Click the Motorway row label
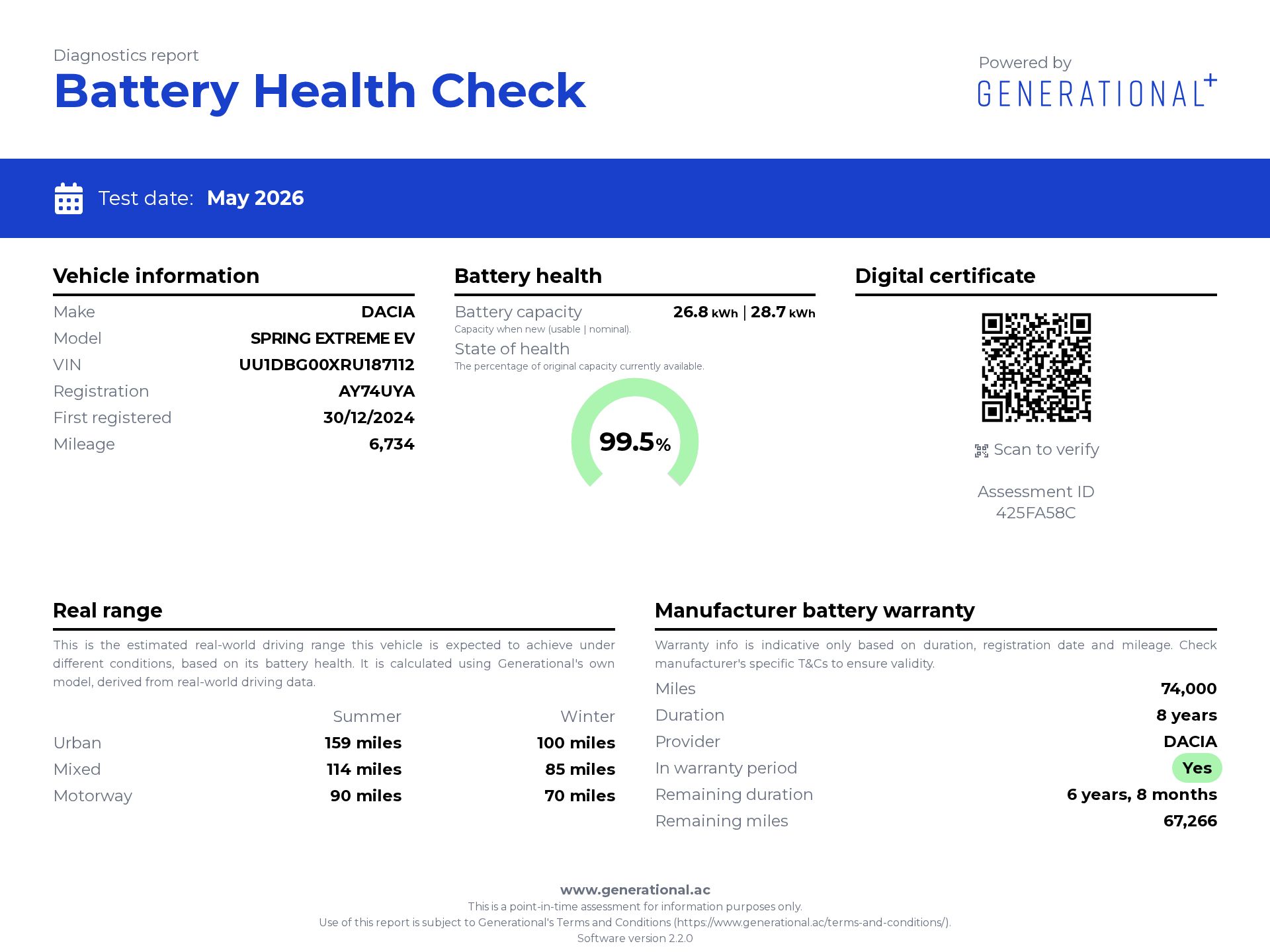The height and width of the screenshot is (952, 1270). 93,796
